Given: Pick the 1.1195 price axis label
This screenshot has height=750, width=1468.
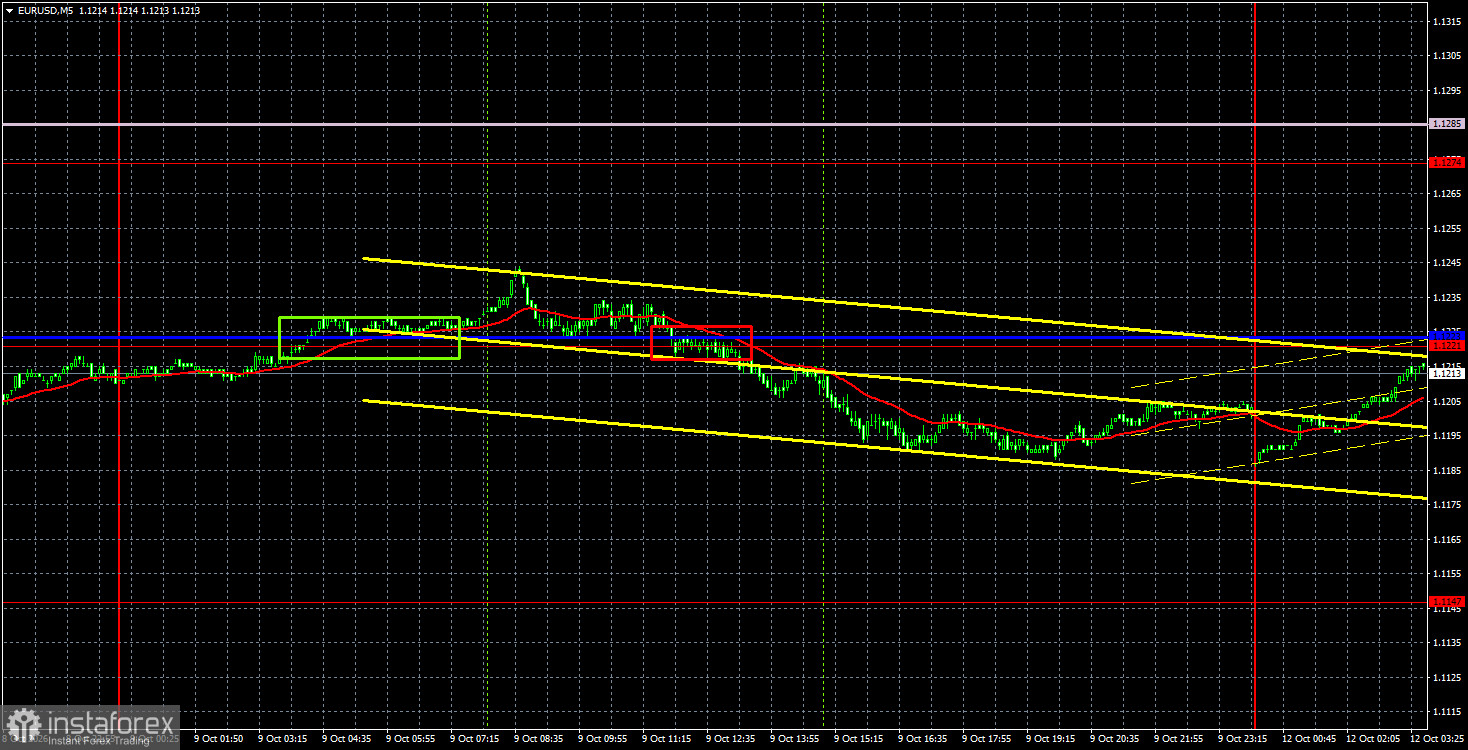Looking at the screenshot, I should (x=1447, y=436).
